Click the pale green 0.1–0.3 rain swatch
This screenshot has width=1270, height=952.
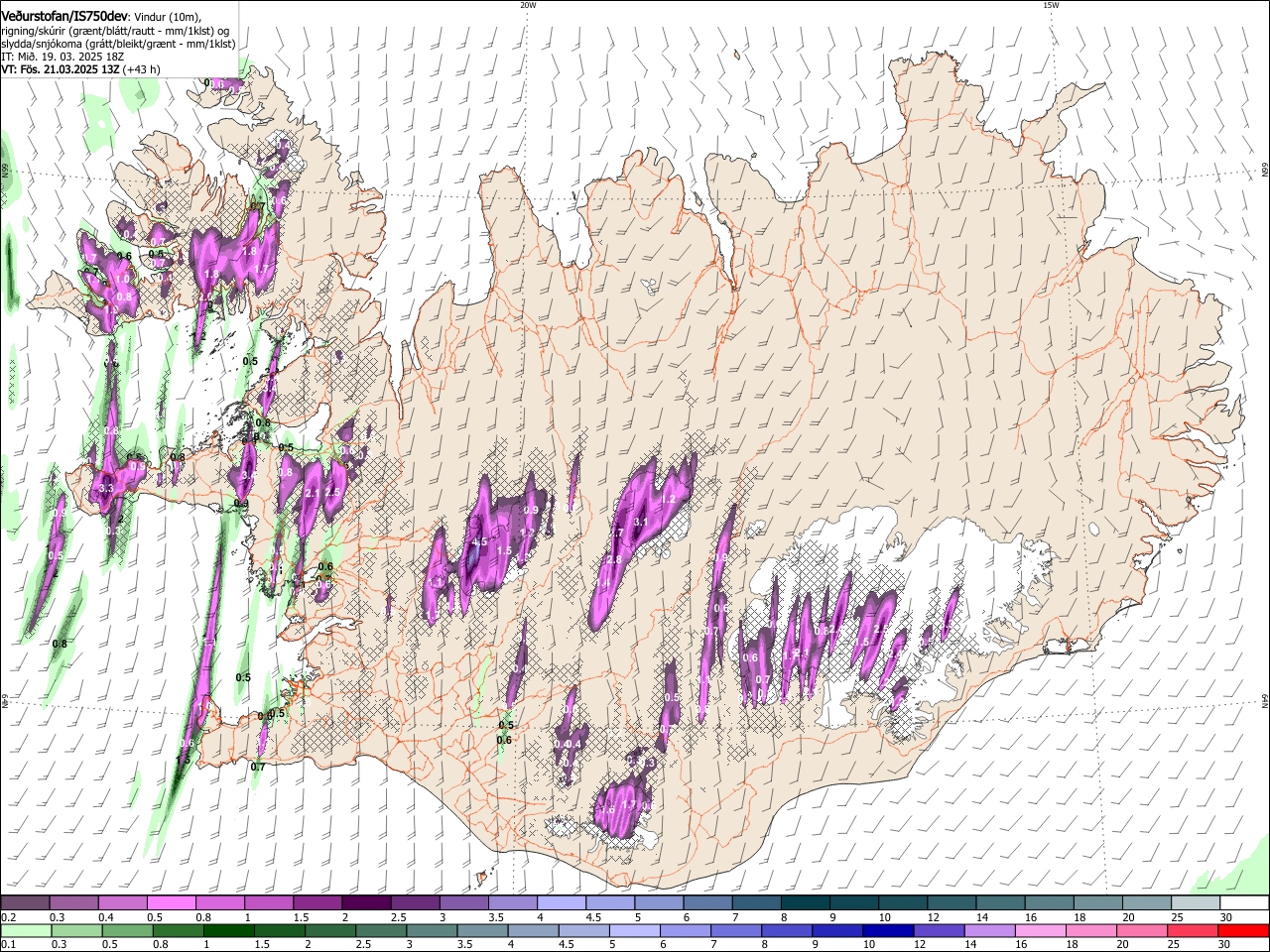(x=25, y=930)
